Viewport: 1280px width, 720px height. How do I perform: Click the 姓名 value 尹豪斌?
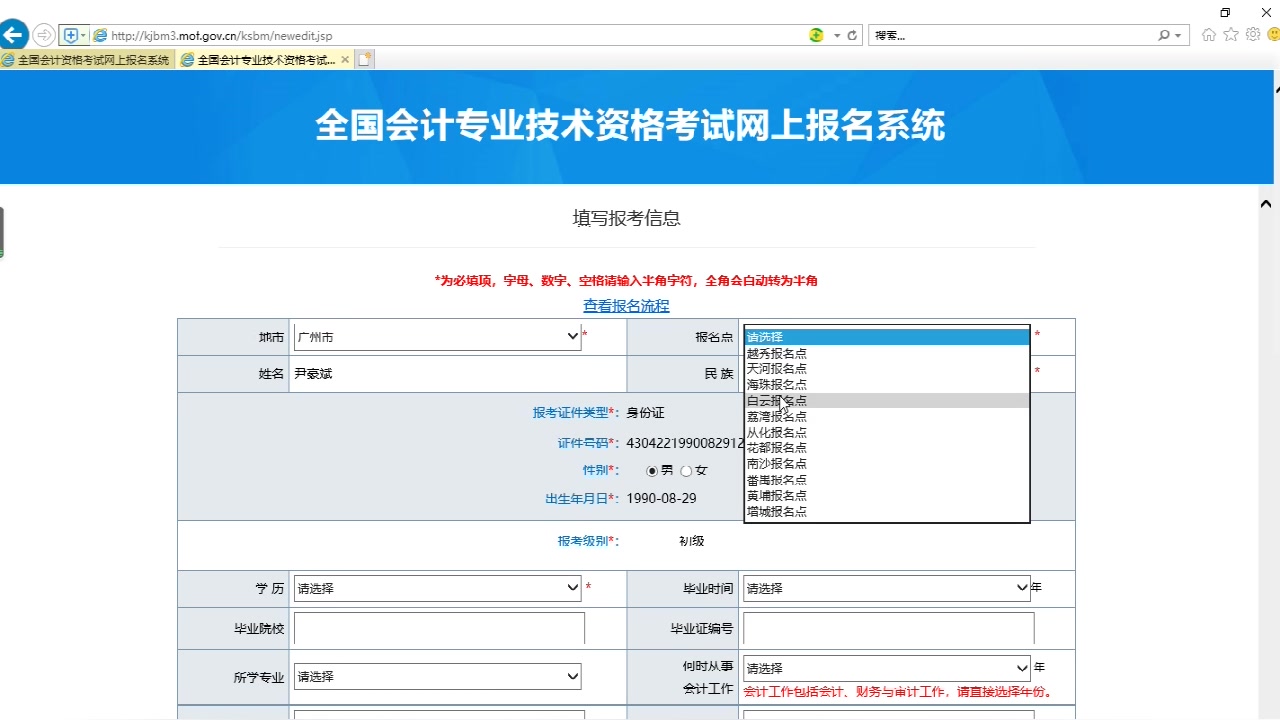[x=313, y=374]
